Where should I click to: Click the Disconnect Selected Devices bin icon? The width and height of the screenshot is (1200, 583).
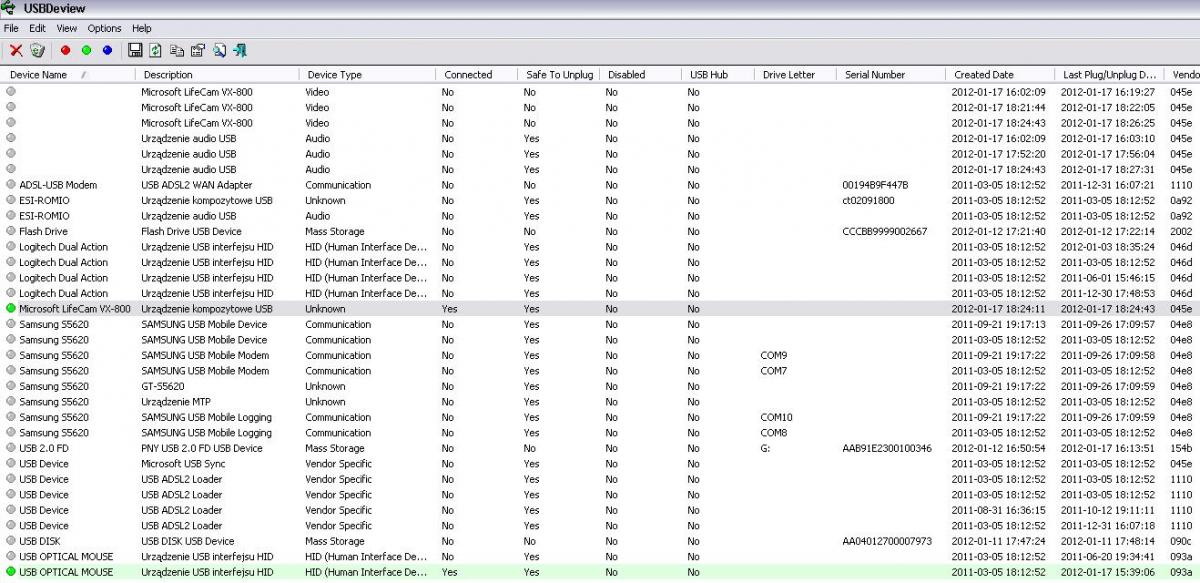(37, 50)
